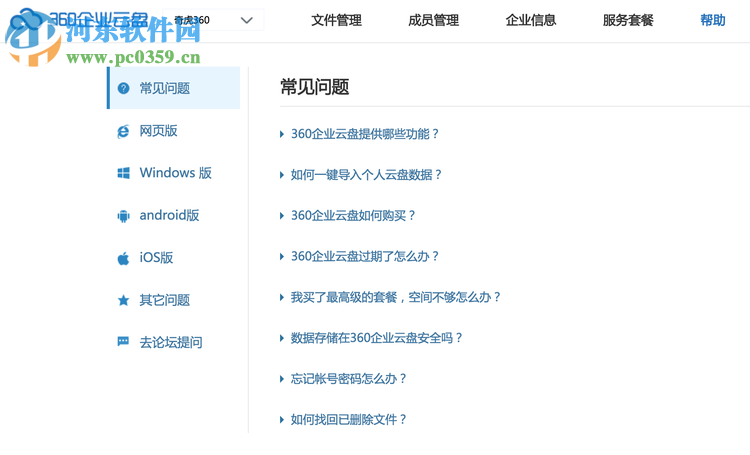Expand question 我买了最高级的套餐，空间不够怎么办？
750x455 pixels.
396,297
